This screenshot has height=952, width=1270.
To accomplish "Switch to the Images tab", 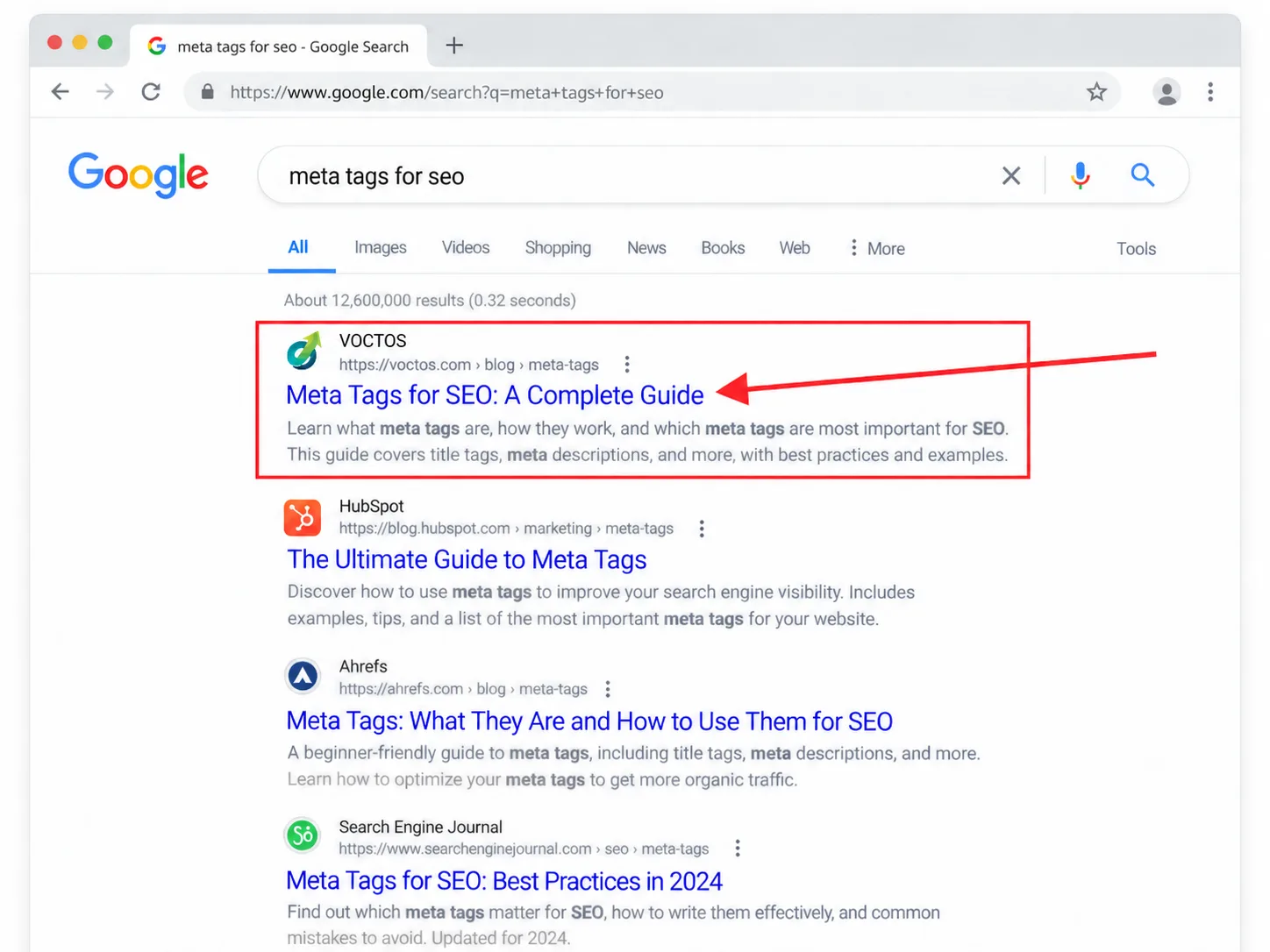I will (x=381, y=248).
